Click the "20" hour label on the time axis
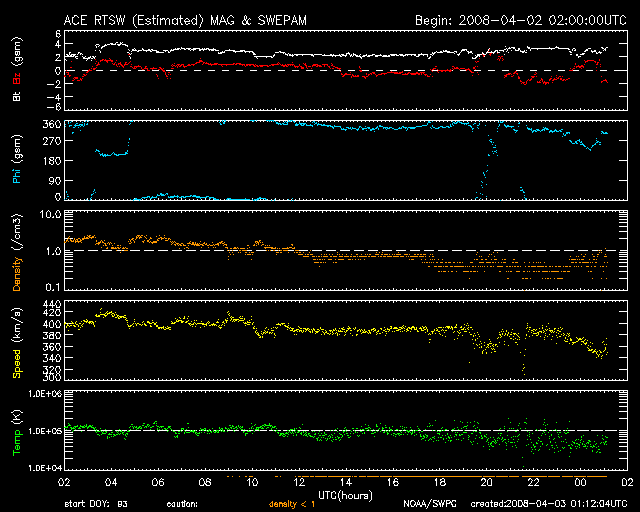The height and width of the screenshot is (512, 640). point(487,482)
